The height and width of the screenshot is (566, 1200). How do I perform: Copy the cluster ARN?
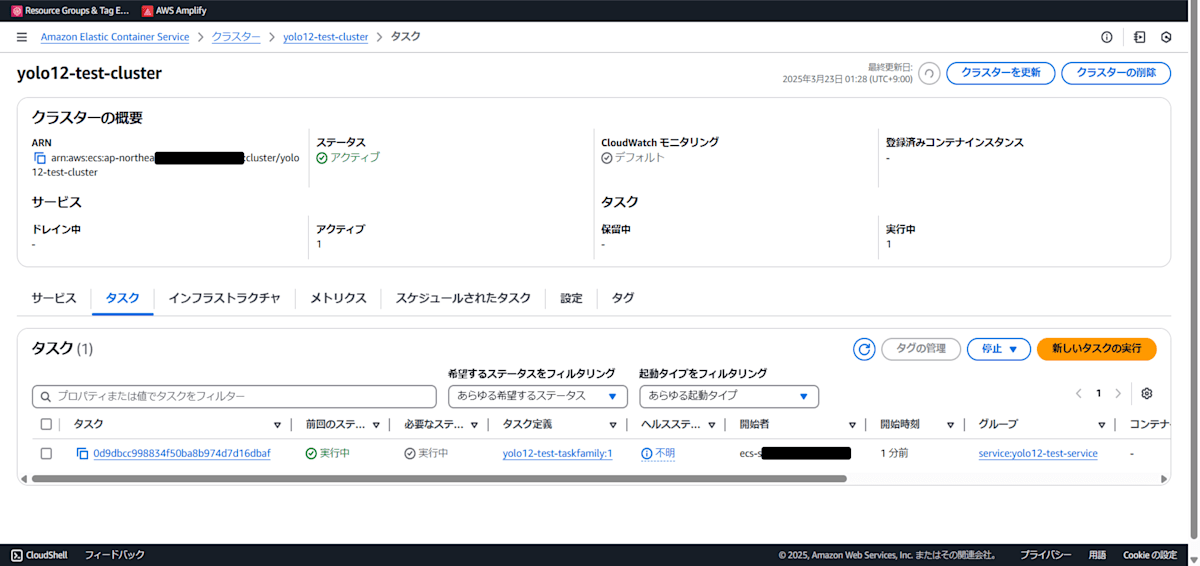(x=40, y=158)
